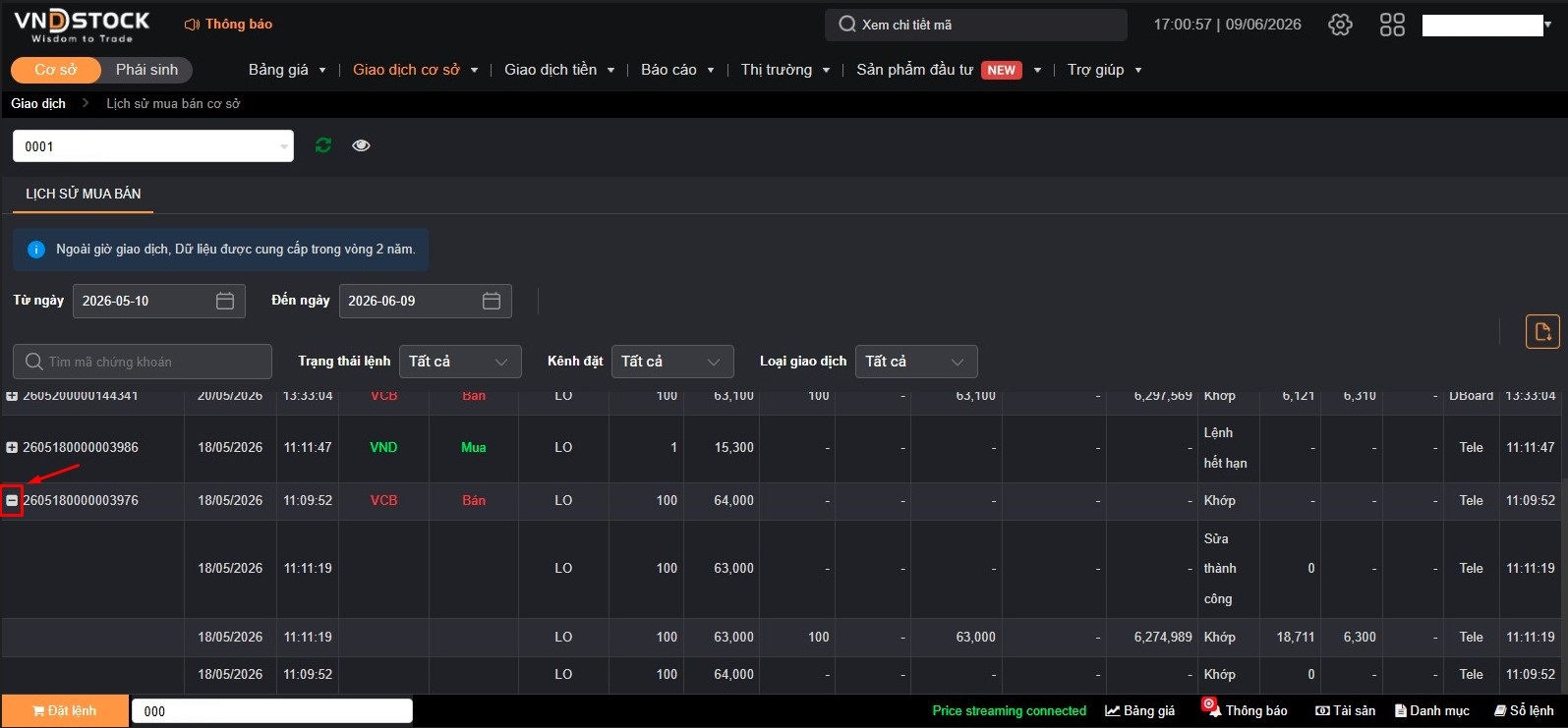Open Trạng thái lệnh dropdown
This screenshot has height=728, width=1568.
460,362
